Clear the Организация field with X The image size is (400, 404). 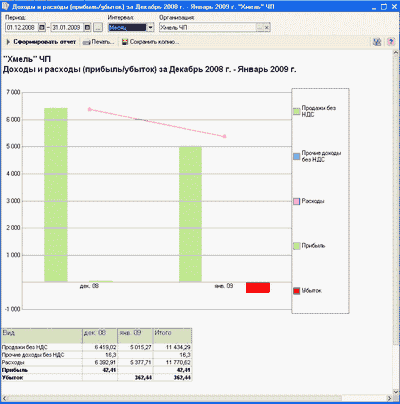267,28
